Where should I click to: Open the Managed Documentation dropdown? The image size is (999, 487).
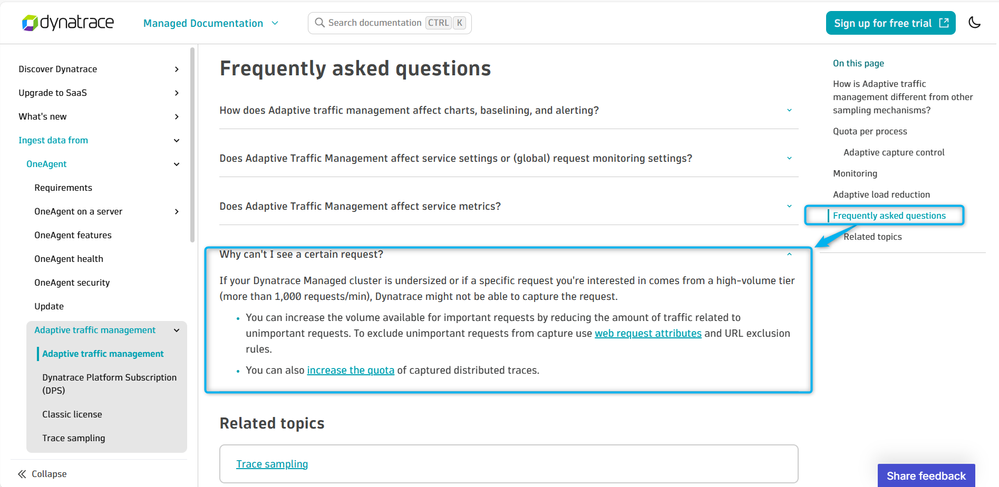pyautogui.click(x=211, y=23)
